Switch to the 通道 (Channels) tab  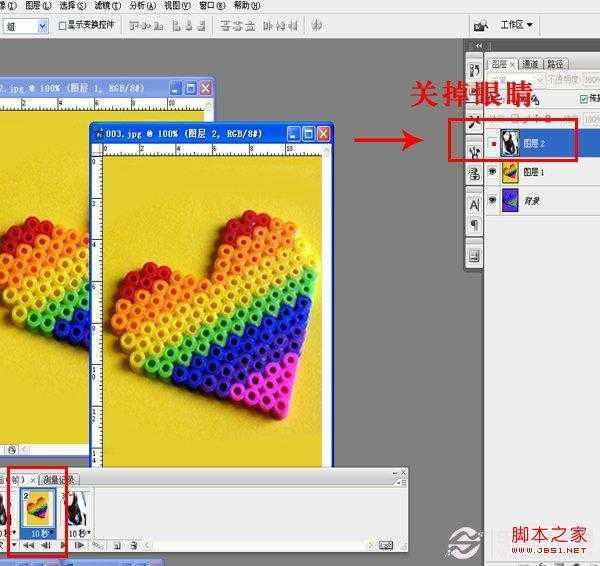click(x=529, y=64)
